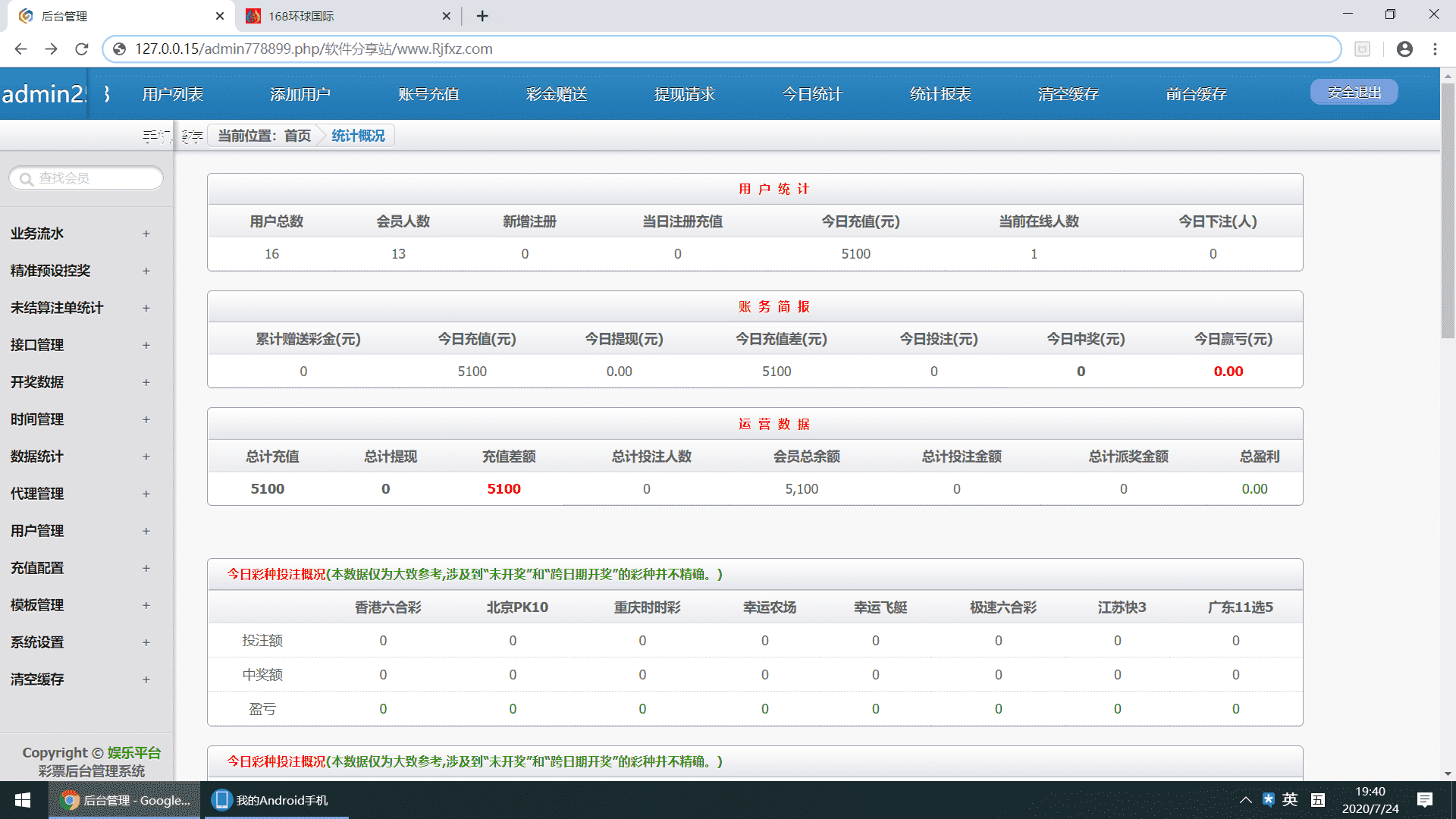Open the 今日统计 menu
Image resolution: width=1456 pixels, height=819 pixels.
coord(812,94)
